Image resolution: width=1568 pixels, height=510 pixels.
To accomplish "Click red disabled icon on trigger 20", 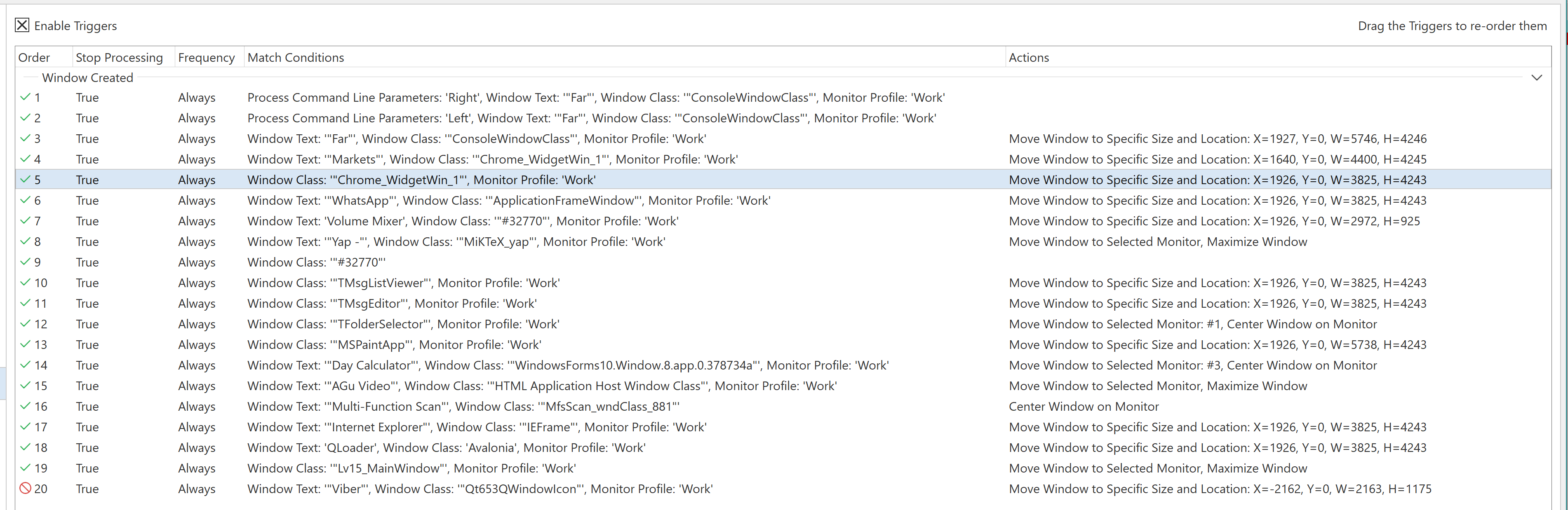I will coord(25,489).
